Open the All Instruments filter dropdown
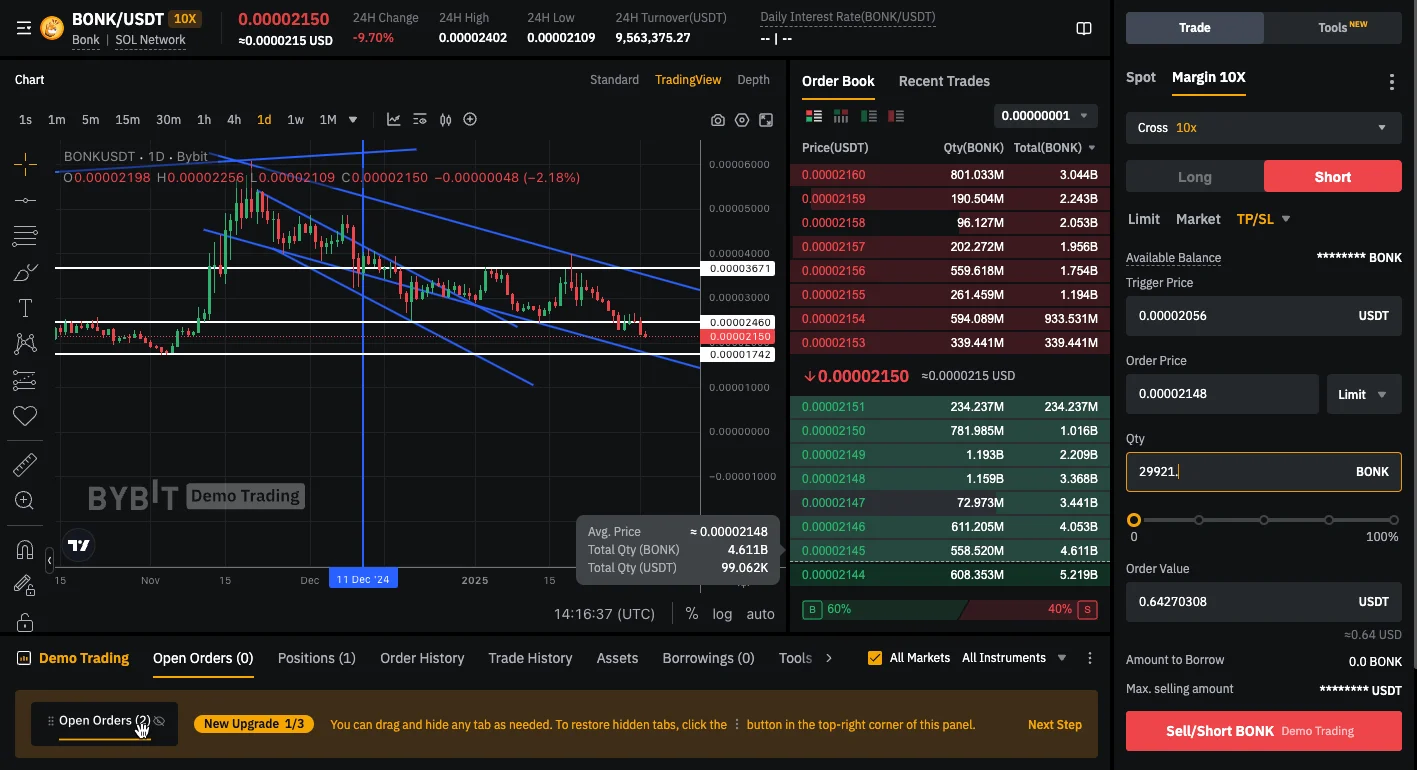This screenshot has height=770, width=1417. point(1014,658)
